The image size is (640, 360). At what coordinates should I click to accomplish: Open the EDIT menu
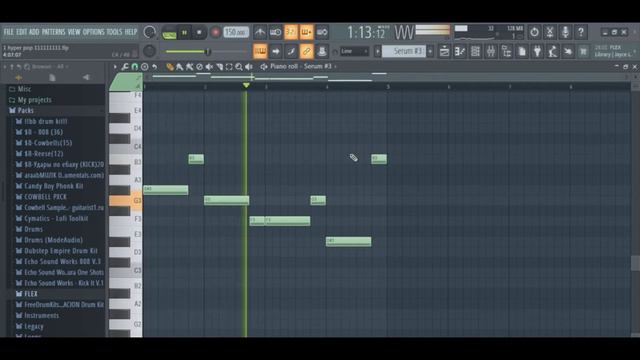point(22,32)
